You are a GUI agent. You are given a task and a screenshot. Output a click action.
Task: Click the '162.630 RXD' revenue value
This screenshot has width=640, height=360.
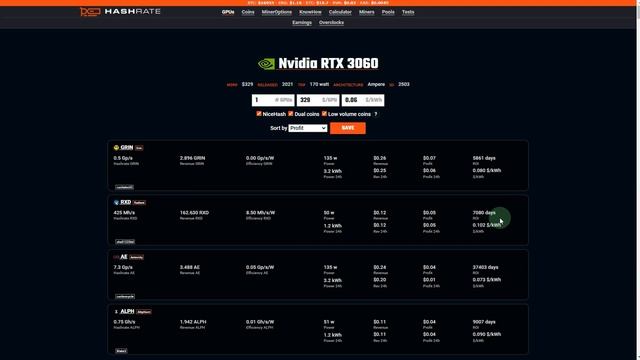tap(195, 213)
